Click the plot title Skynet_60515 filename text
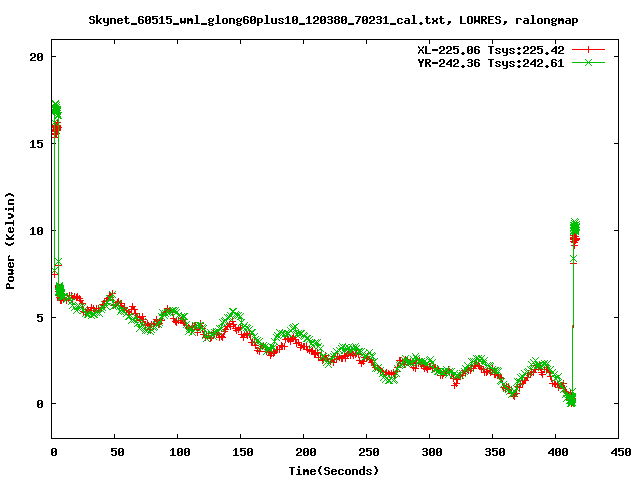Screen dimensions: 640x480 point(333,20)
